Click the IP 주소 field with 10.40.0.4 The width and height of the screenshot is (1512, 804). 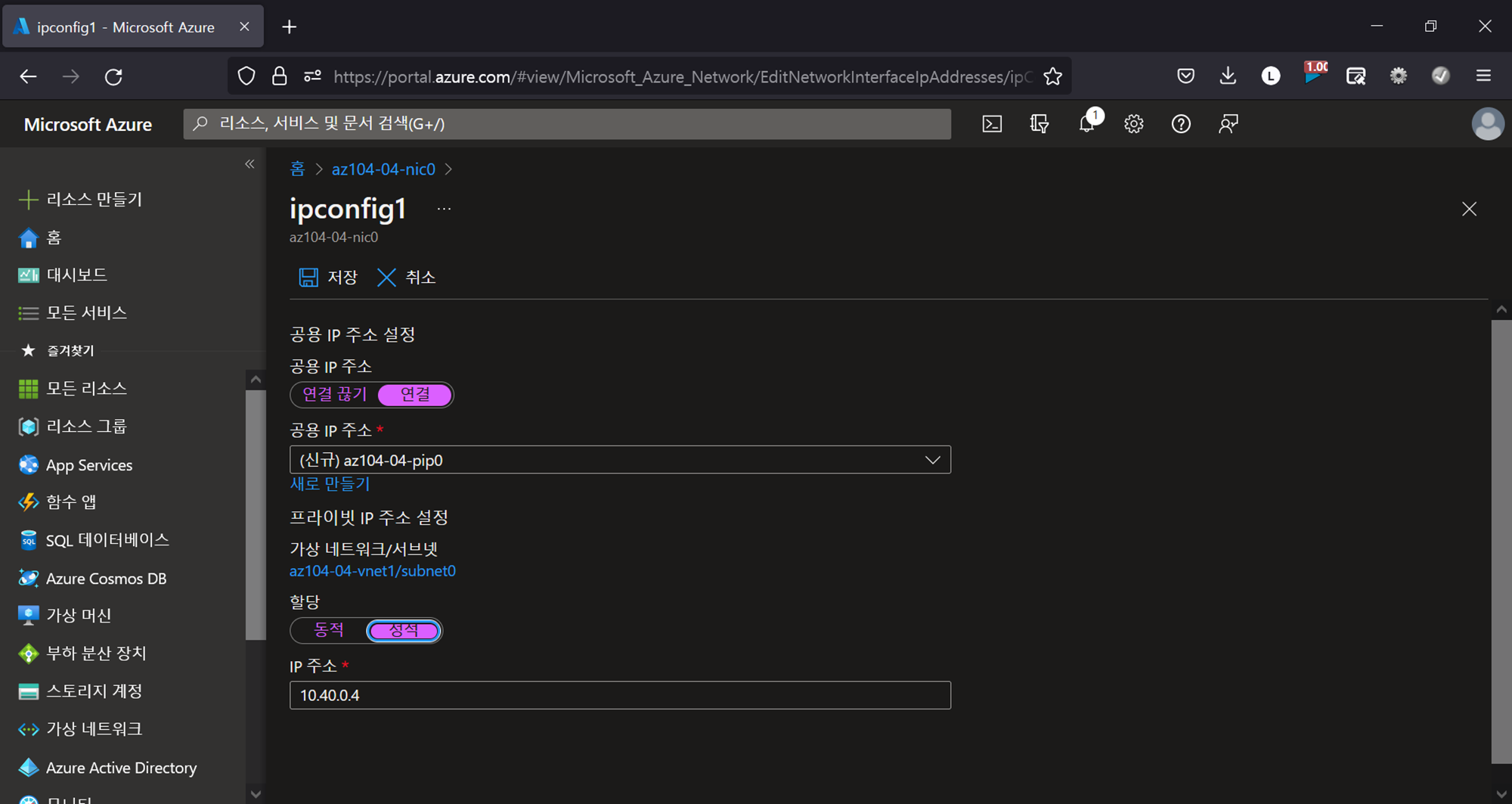coord(620,695)
